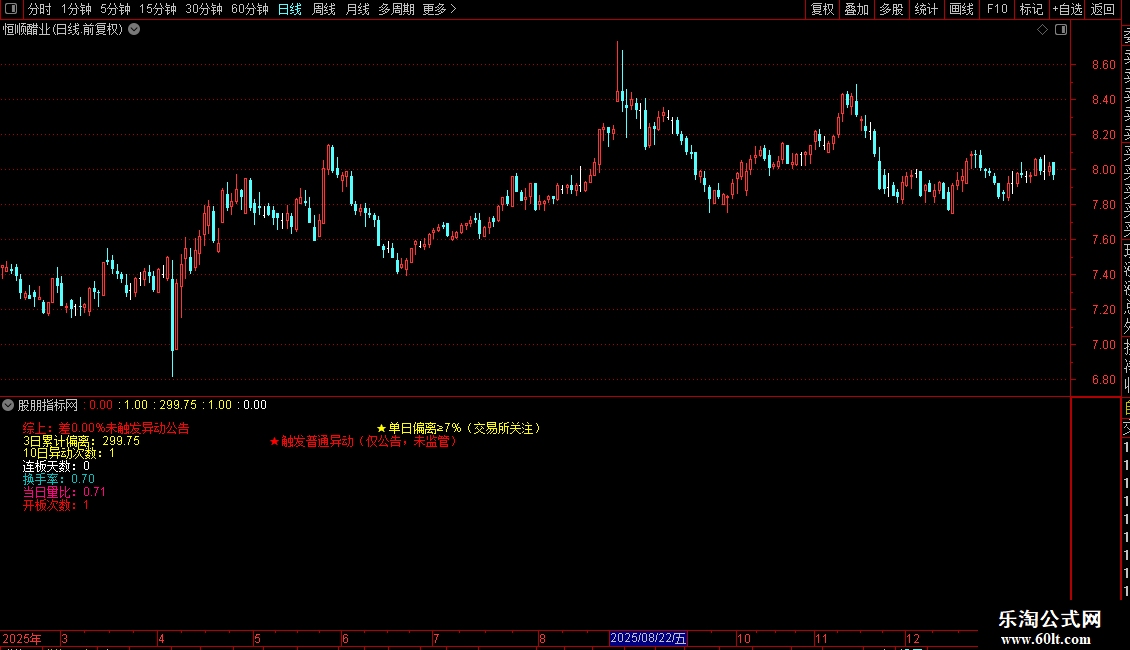Viewport: 1130px width, 650px height.
Task: Click the 换手率 0.70 line
Action: [58, 479]
